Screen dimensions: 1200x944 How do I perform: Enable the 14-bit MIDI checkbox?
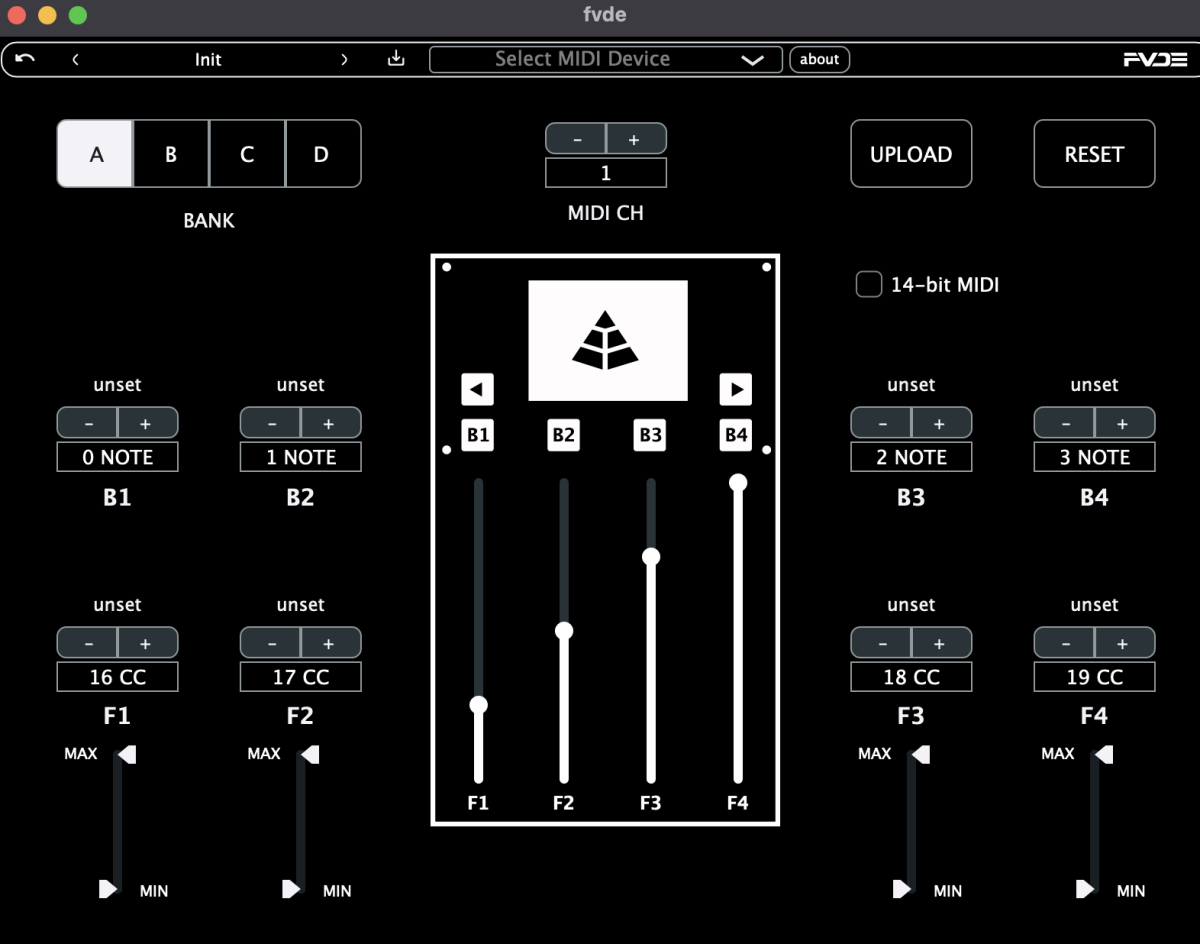tap(868, 285)
